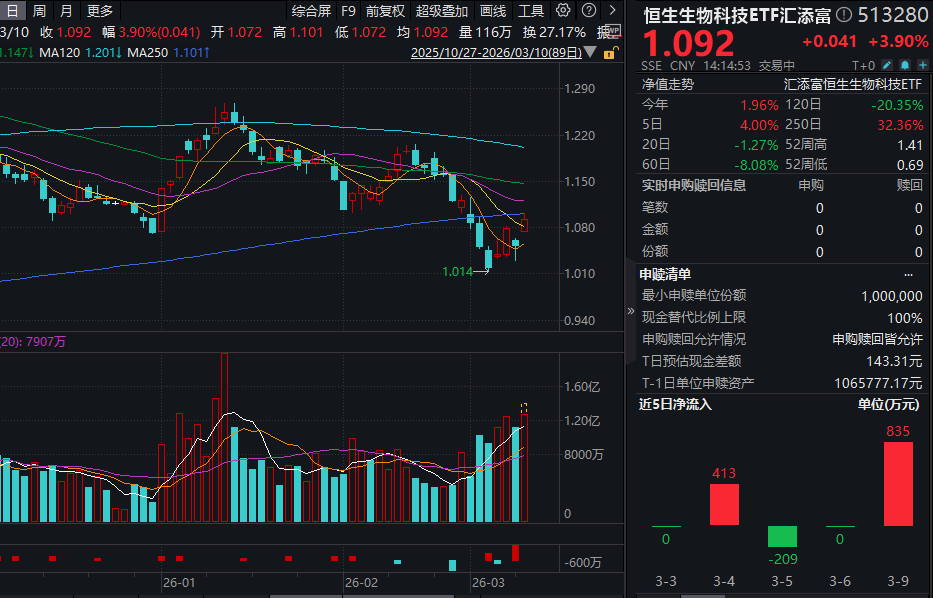Collapse the right panel with the chevron
933x598 pixels.
coord(630,310)
